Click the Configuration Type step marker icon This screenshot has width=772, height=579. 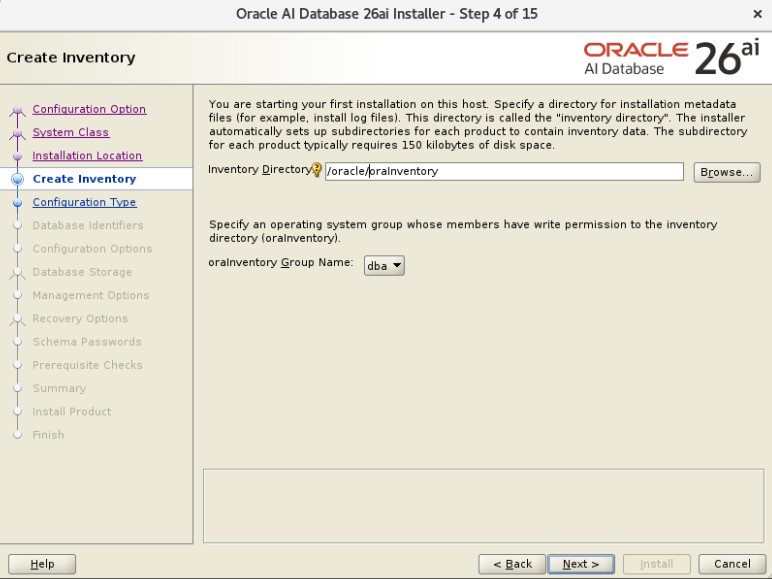pyautogui.click(x=18, y=202)
